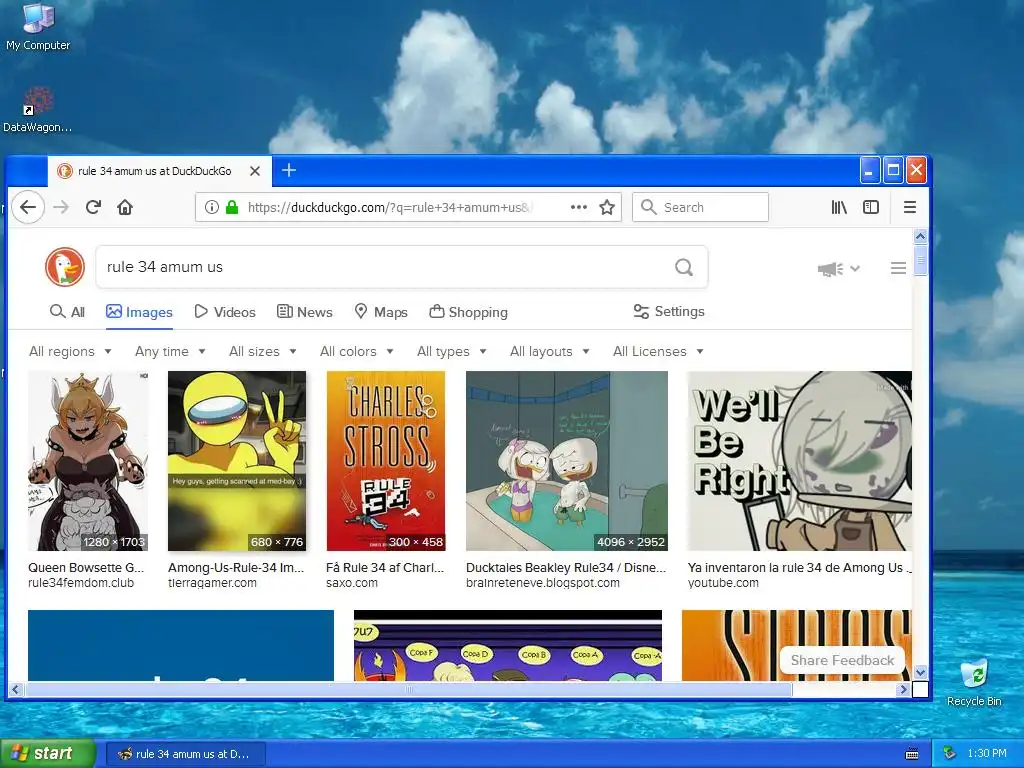Click the browser Search box
The width and height of the screenshot is (1024, 768).
(x=700, y=208)
